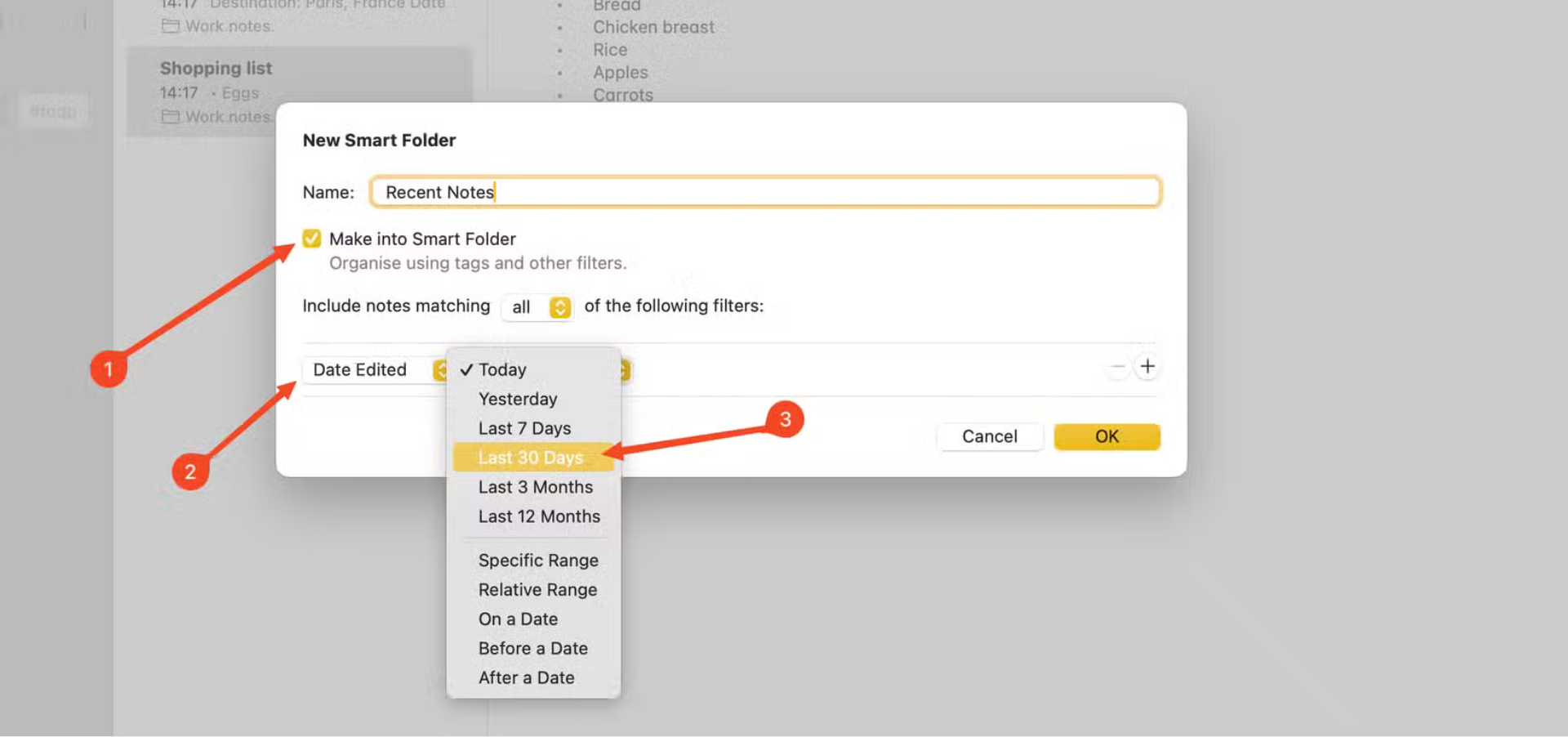This screenshot has height=737, width=1568.
Task: Click the minus icon to remove filter
Action: pyautogui.click(x=1116, y=367)
